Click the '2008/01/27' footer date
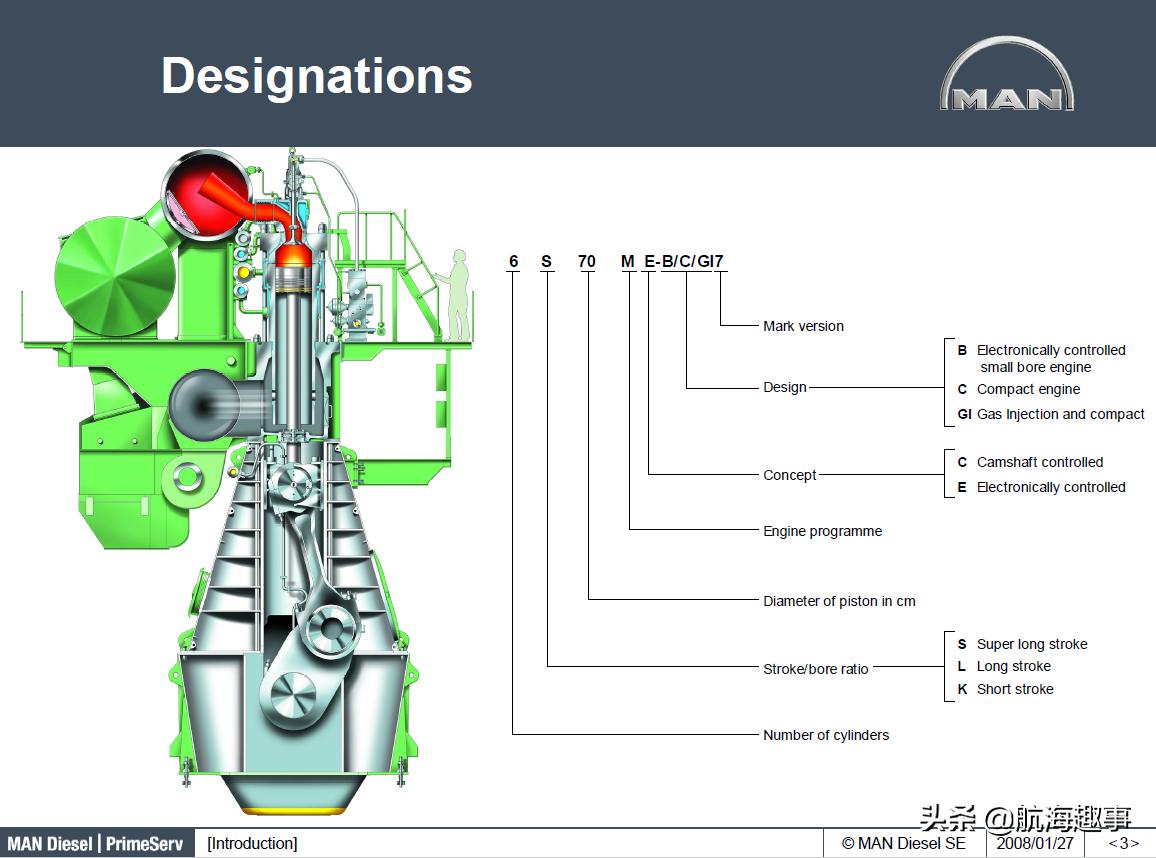 1035,843
